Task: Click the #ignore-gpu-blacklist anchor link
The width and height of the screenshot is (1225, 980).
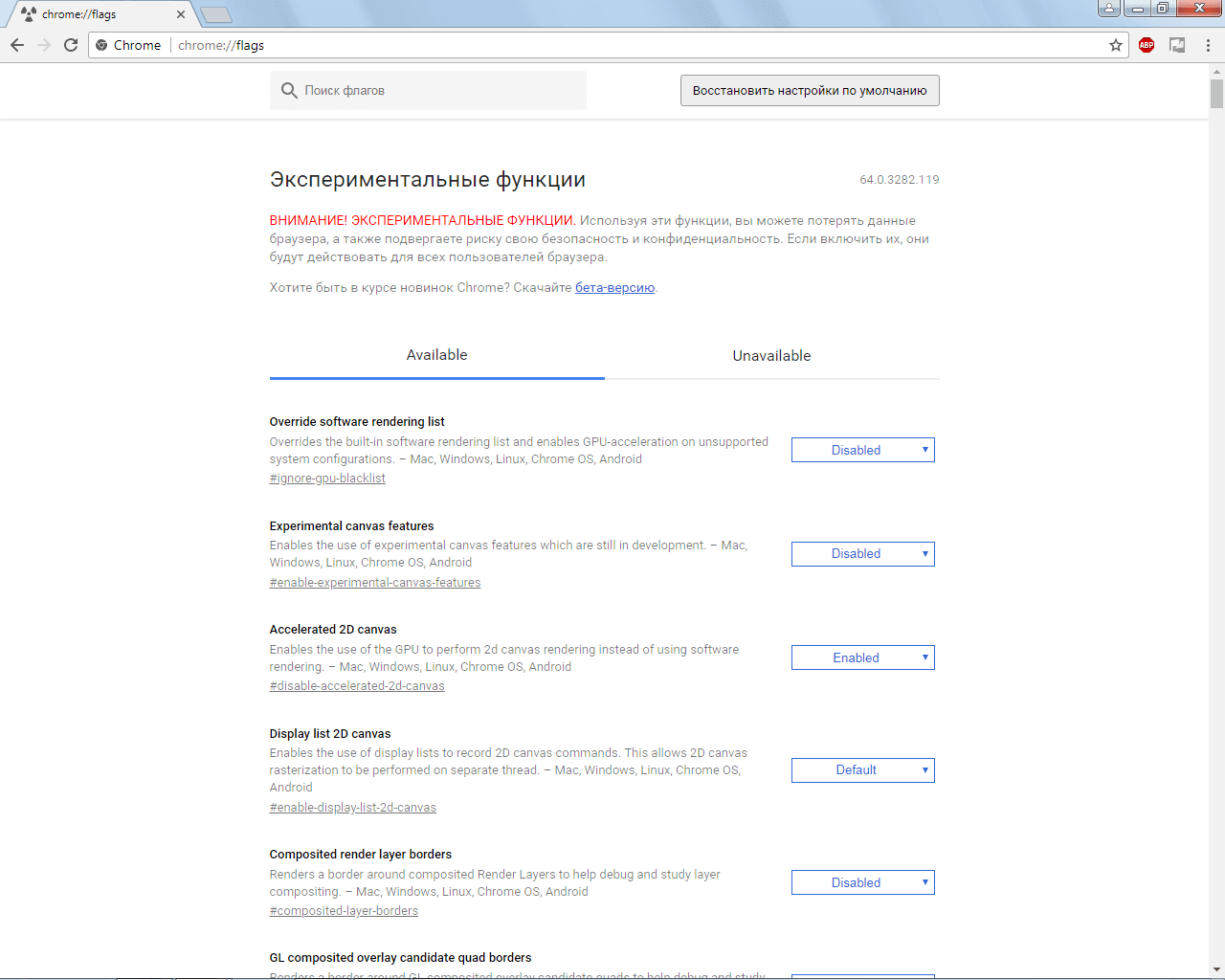Action: [x=327, y=479]
